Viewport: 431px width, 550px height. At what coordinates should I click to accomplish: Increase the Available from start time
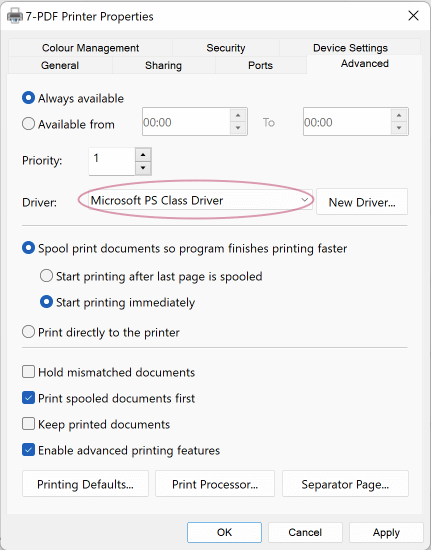(x=238, y=115)
